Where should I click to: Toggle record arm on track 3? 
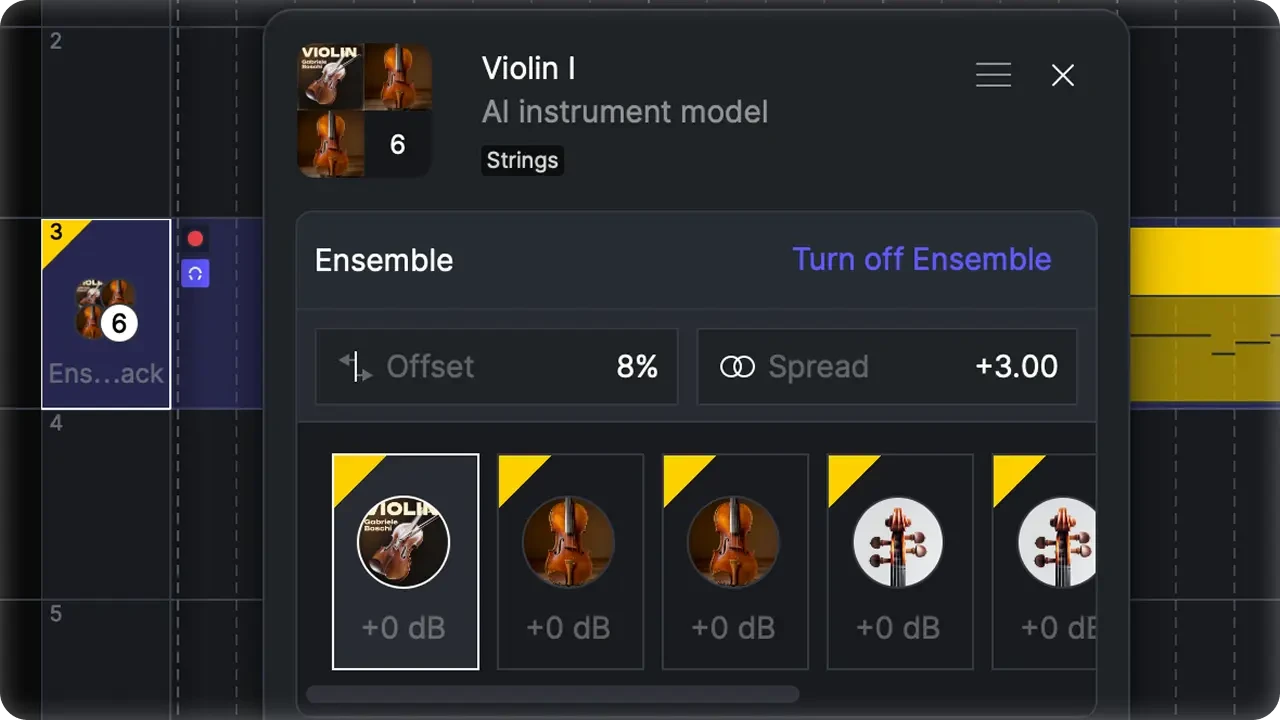(x=195, y=239)
